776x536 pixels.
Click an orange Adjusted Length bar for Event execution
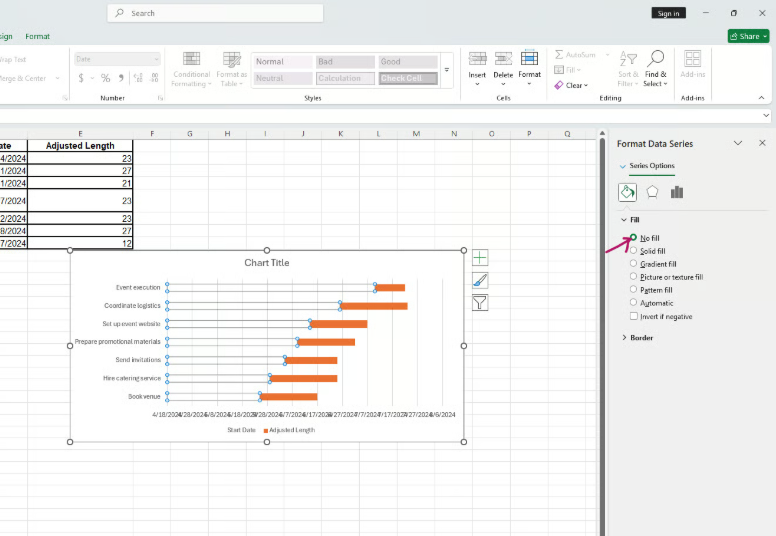(390, 288)
